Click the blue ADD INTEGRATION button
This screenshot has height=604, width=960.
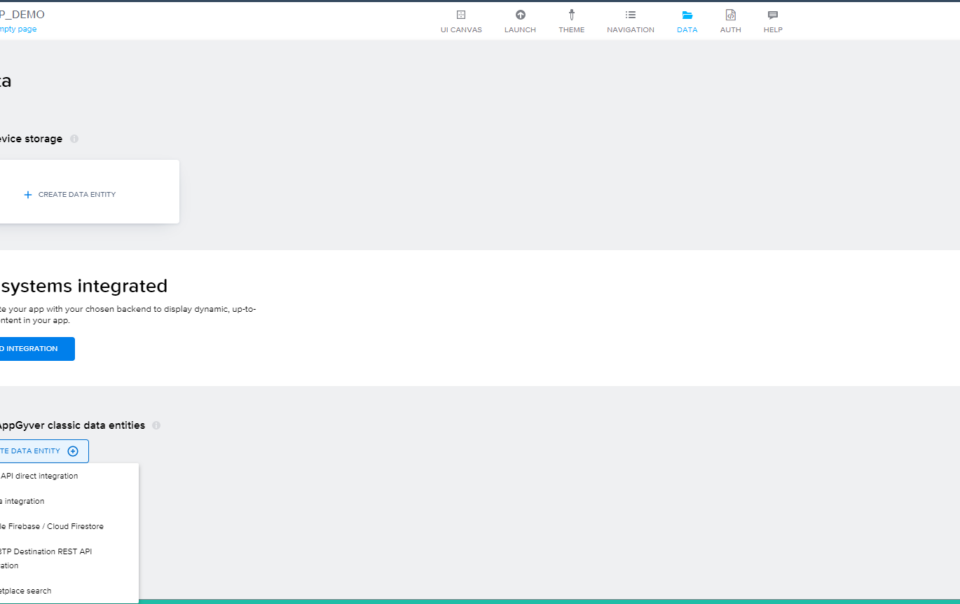(x=37, y=349)
